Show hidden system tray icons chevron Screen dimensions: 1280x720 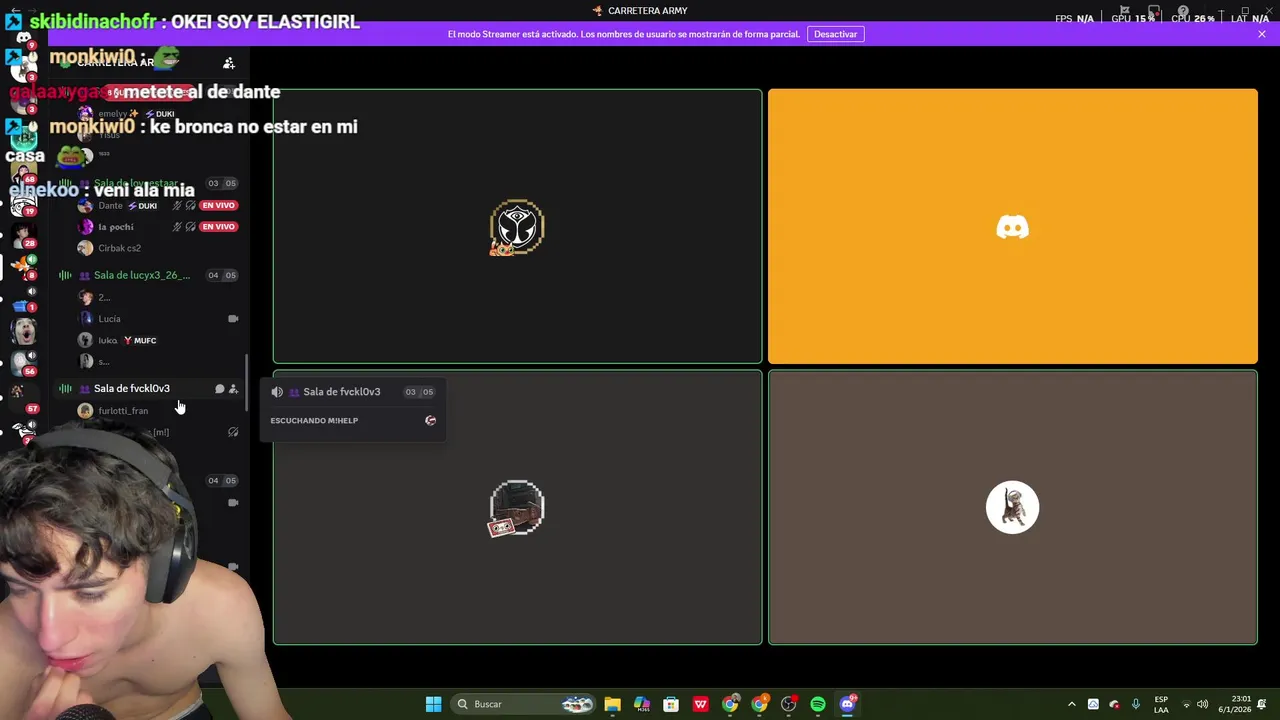tap(1071, 704)
